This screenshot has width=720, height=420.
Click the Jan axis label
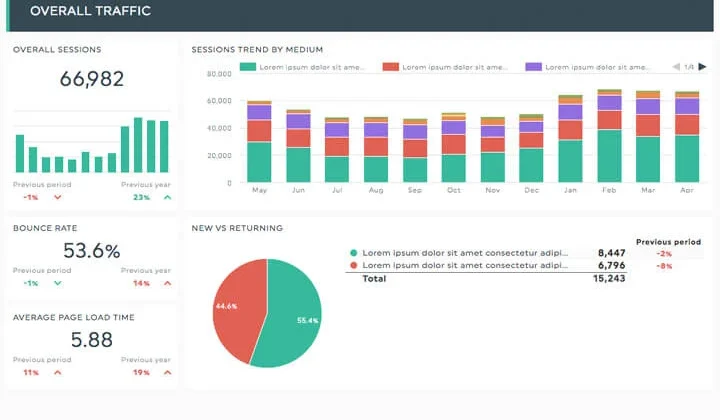[x=570, y=190]
